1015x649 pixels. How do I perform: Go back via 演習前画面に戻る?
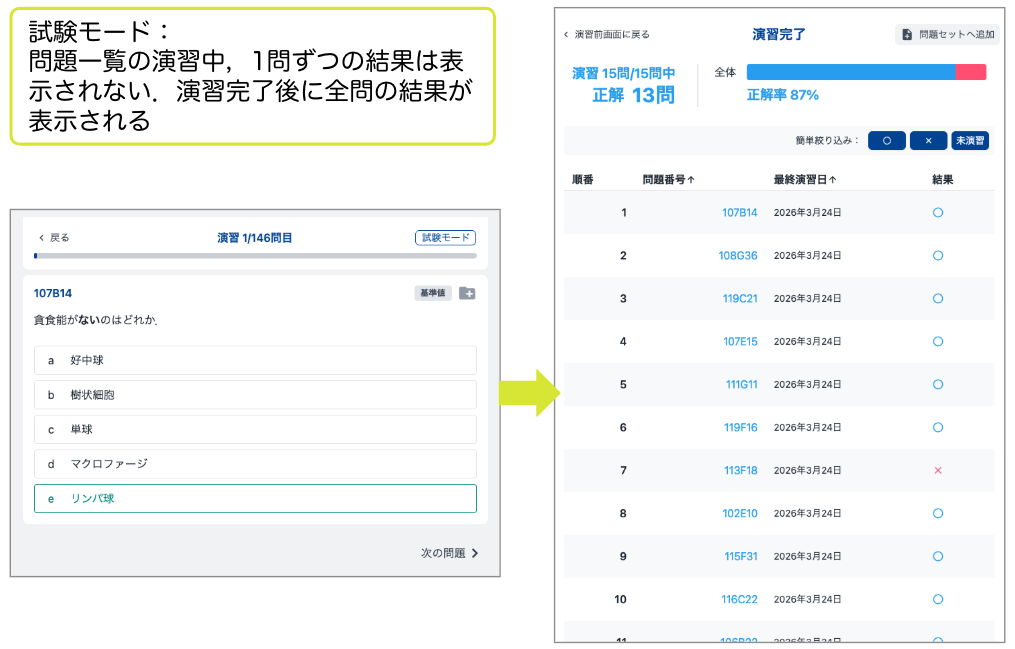[x=606, y=34]
